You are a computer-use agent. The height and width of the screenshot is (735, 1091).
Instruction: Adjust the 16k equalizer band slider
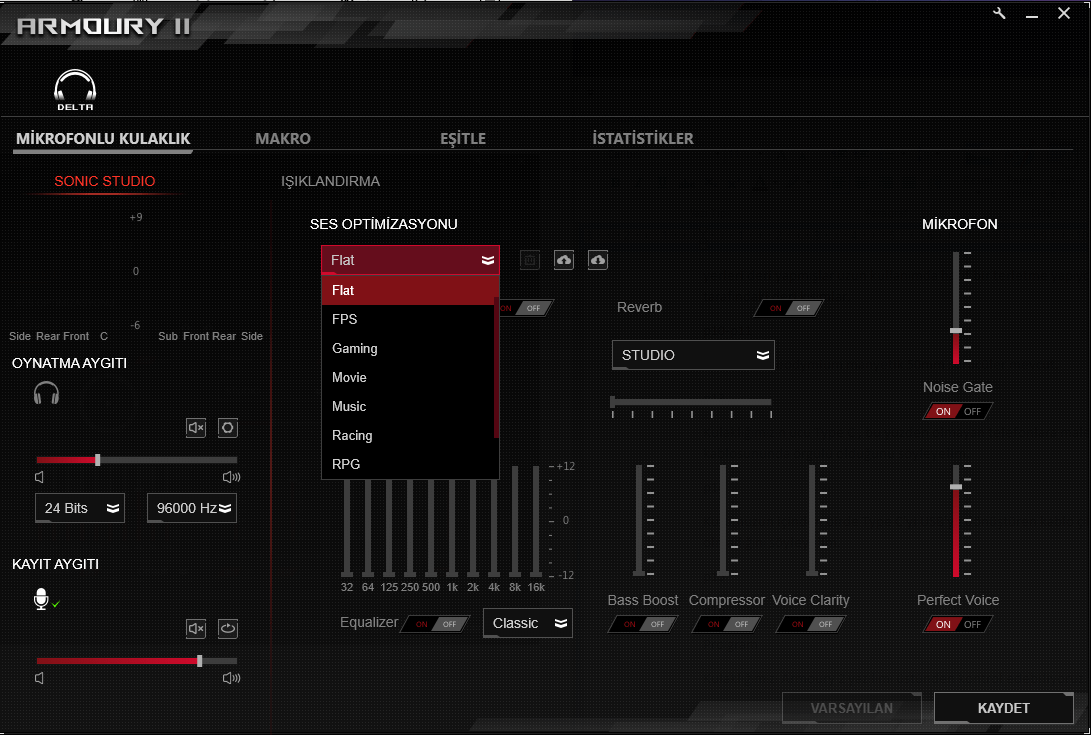[x=536, y=521]
